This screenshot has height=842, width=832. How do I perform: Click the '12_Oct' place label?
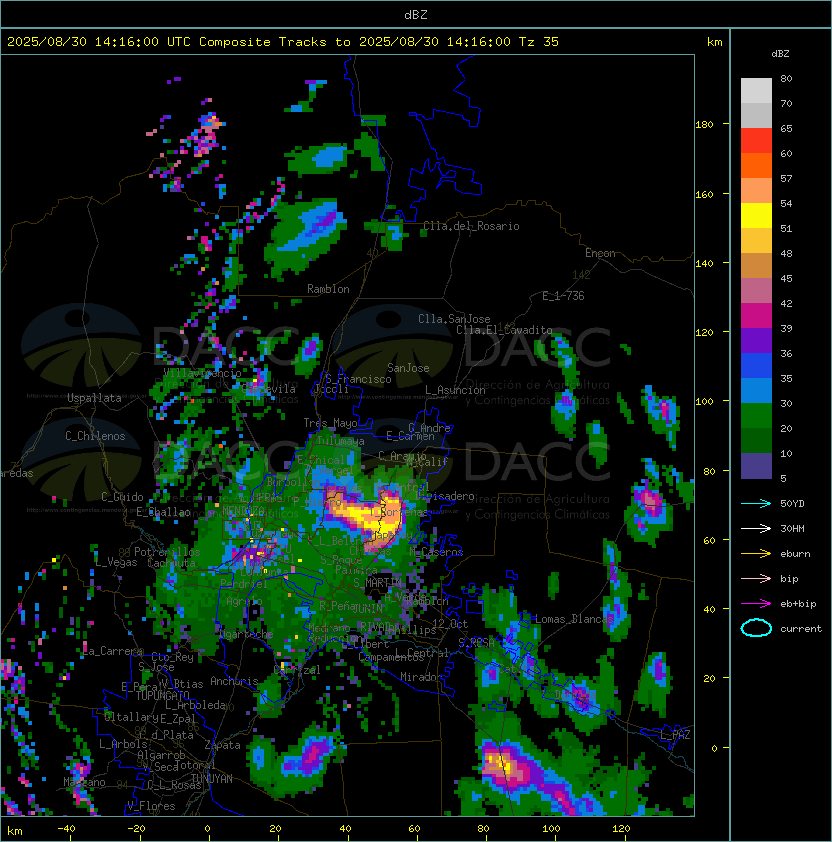point(450,624)
